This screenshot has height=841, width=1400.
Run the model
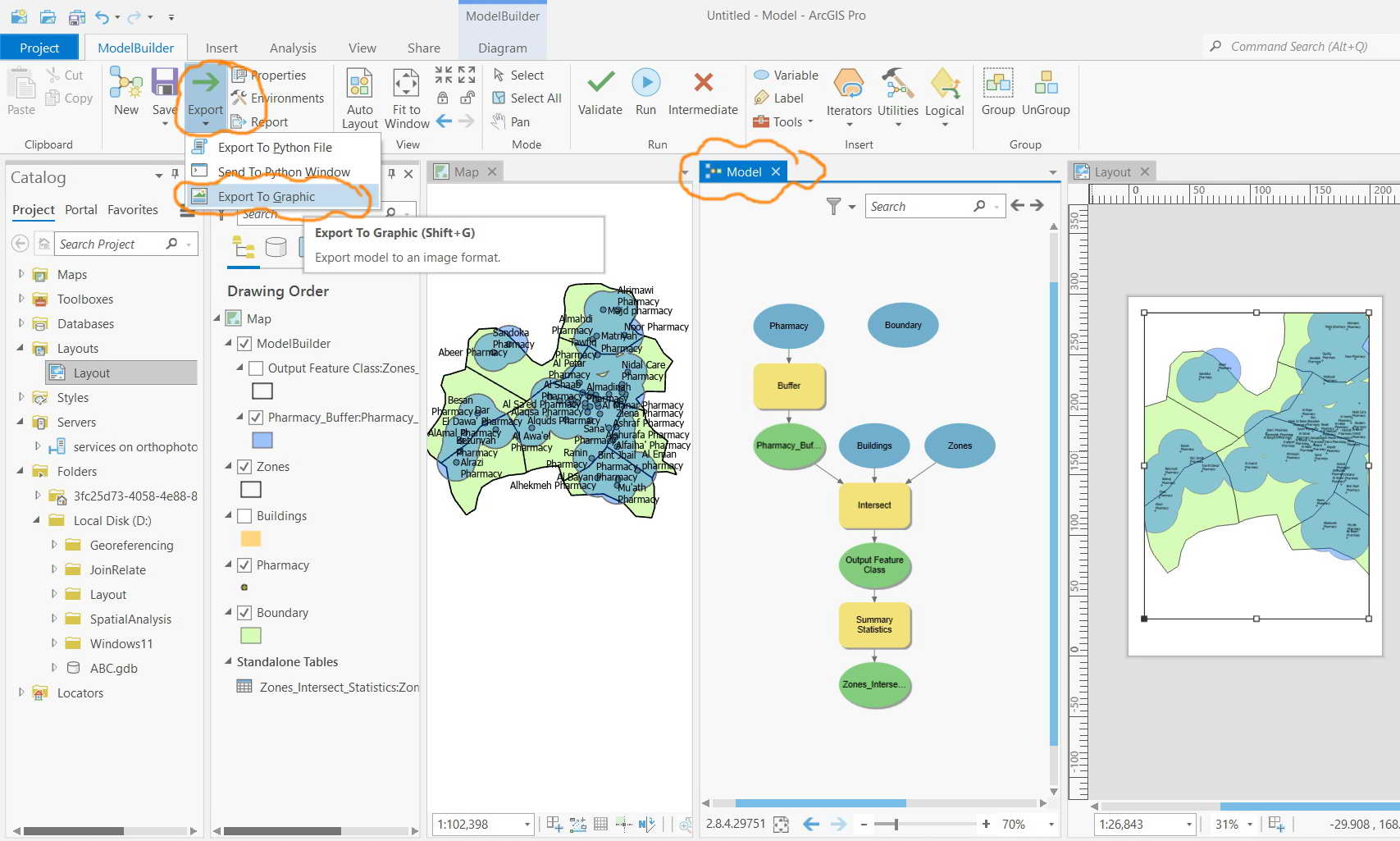645,90
